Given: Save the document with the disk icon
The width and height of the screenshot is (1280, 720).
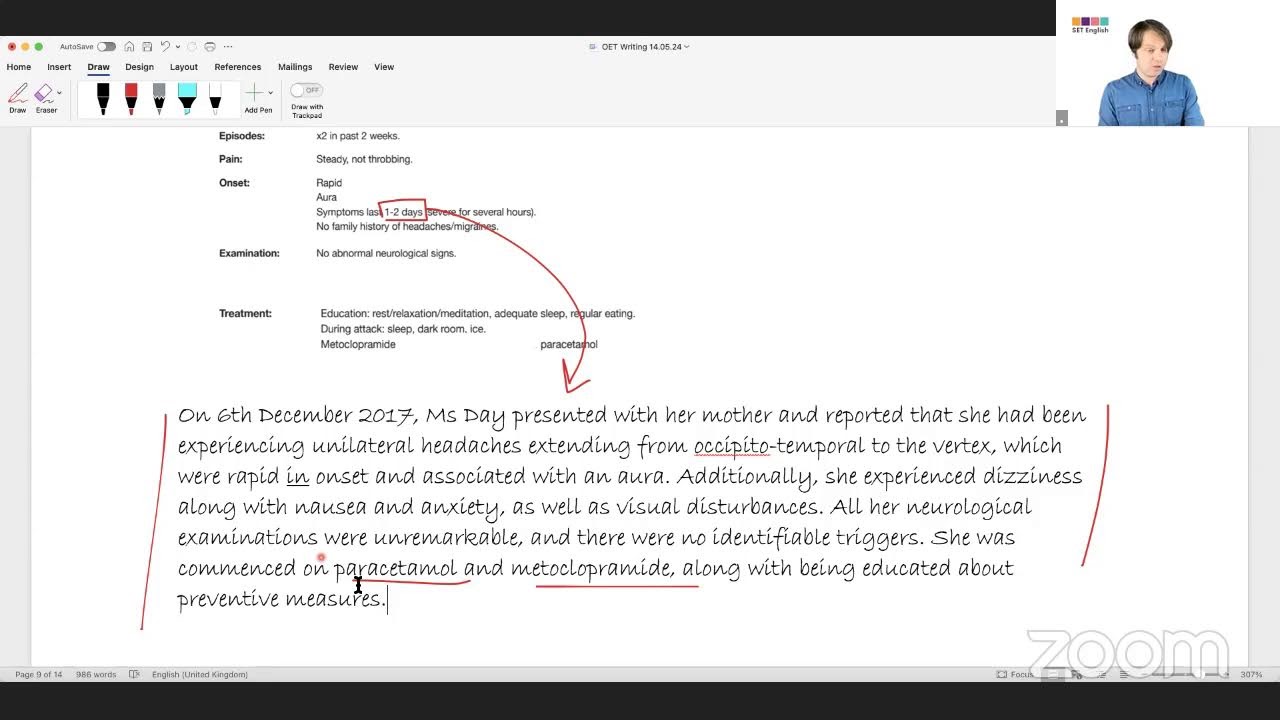Looking at the screenshot, I should coord(147,47).
